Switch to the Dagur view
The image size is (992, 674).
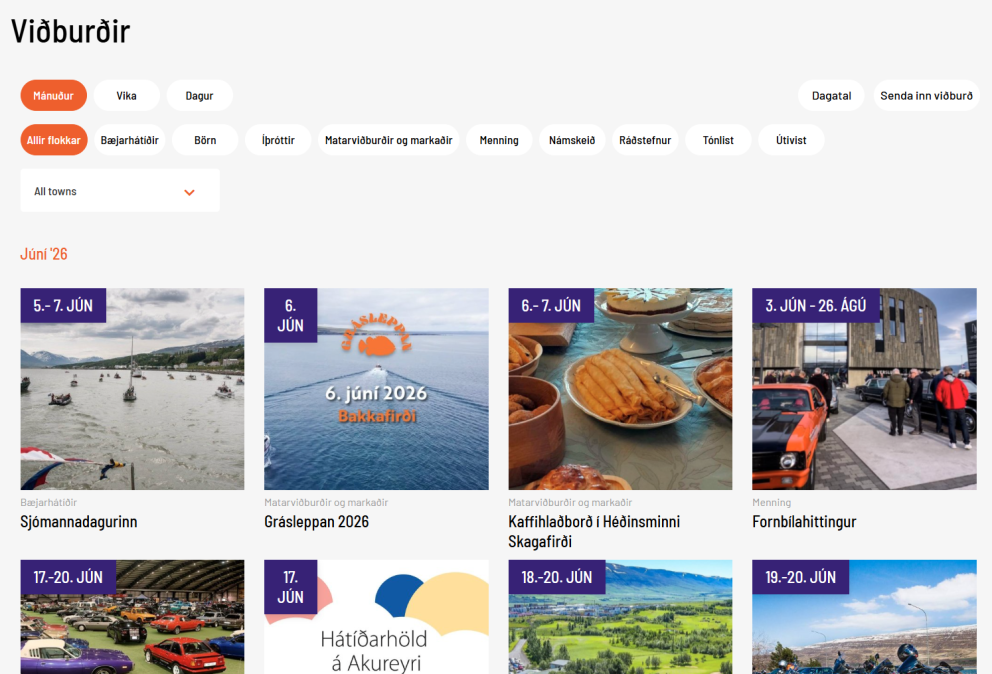pos(199,96)
